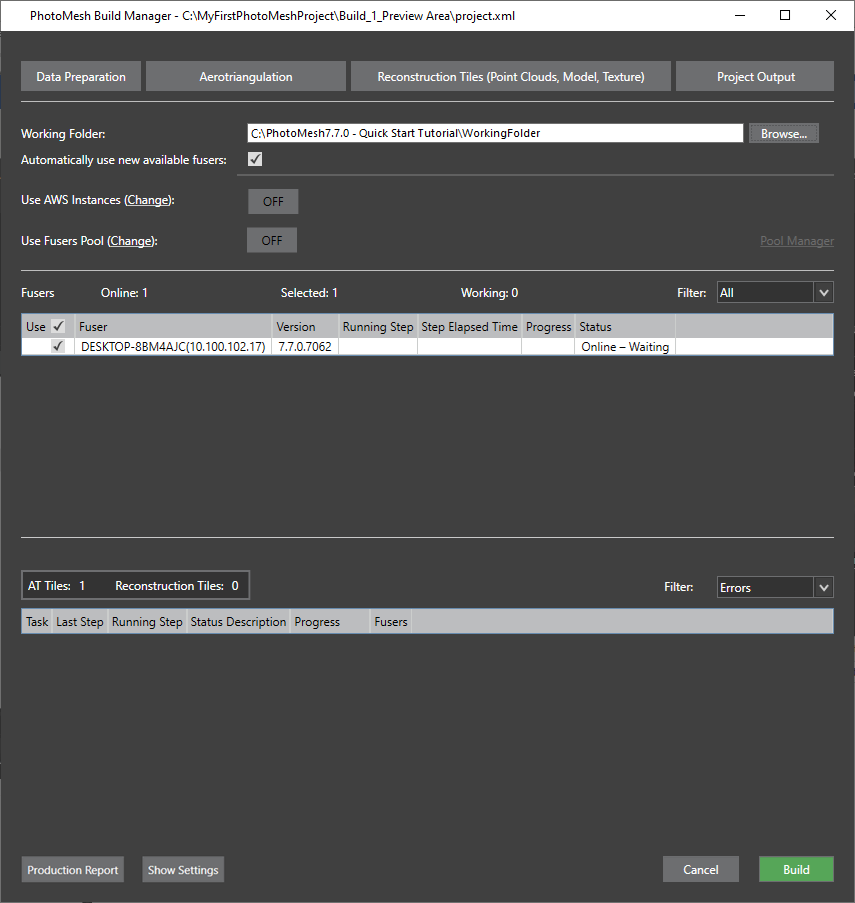855x903 pixels.
Task: Go to the Project Output tab
Action: click(755, 77)
